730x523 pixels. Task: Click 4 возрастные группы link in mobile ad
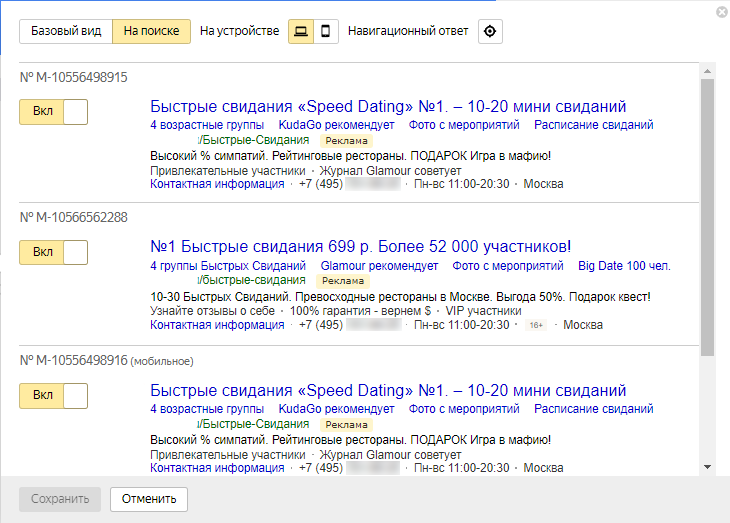point(207,409)
